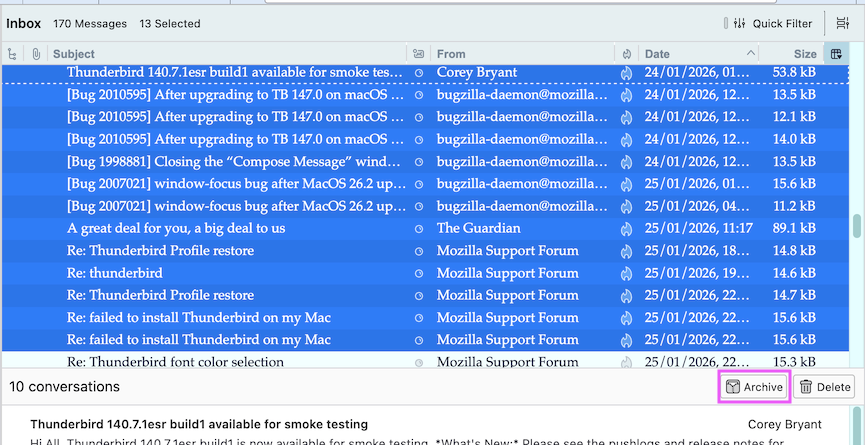Toggle read status of The Guardian message
The image size is (865, 445).
[418, 228]
